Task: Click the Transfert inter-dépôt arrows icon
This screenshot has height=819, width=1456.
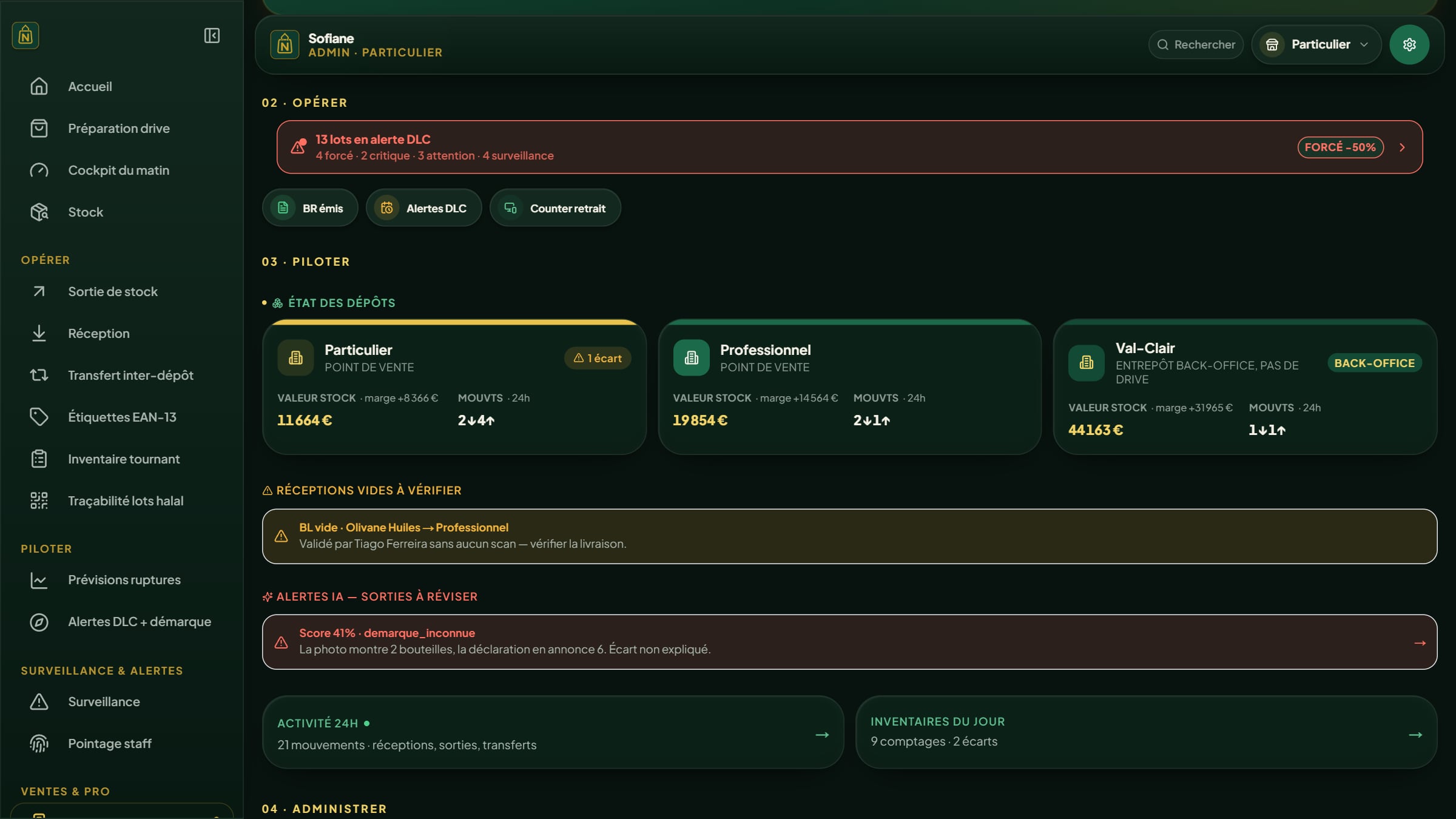Action: [x=39, y=375]
